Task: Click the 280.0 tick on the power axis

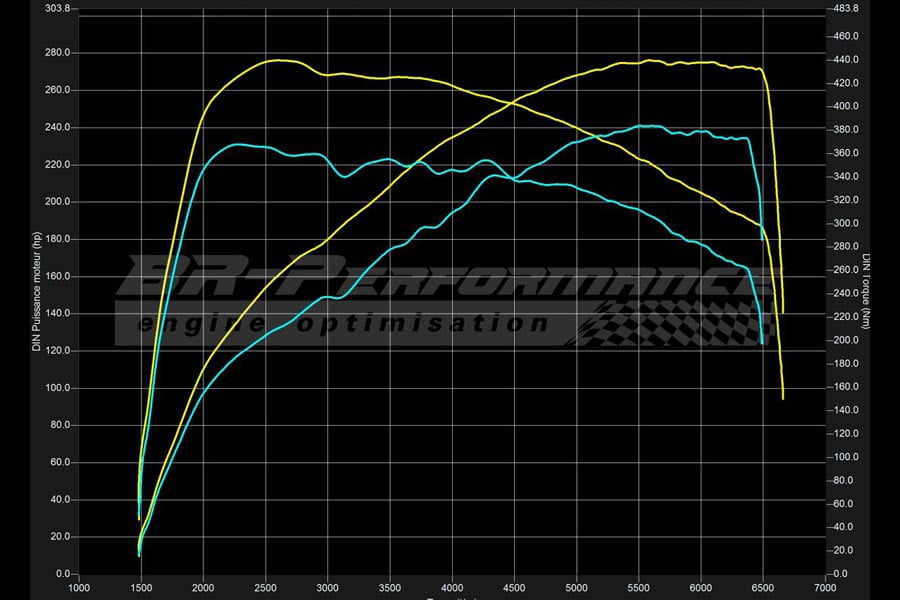Action: (x=57, y=53)
